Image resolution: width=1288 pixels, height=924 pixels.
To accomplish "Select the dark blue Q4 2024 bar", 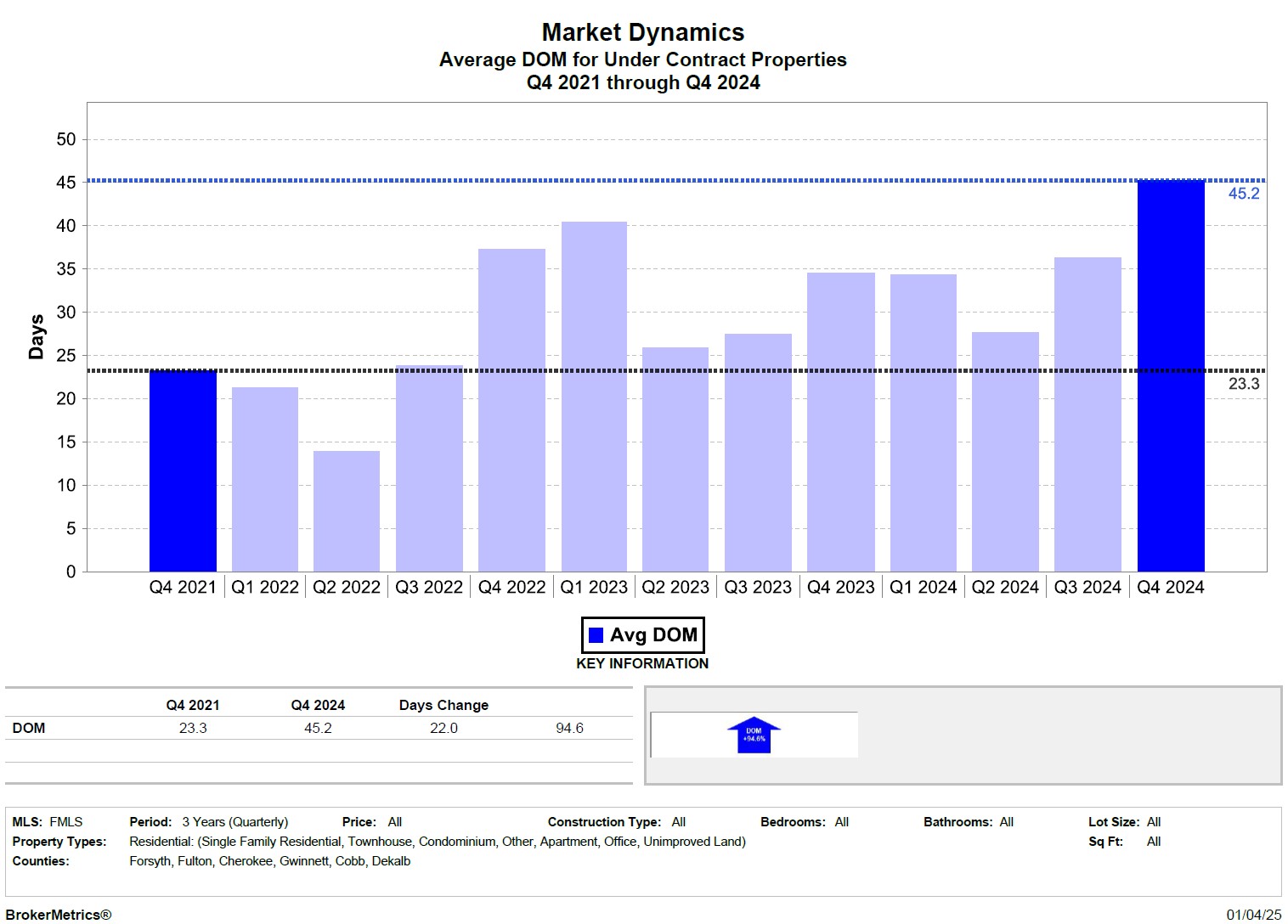I will pos(1171,375).
